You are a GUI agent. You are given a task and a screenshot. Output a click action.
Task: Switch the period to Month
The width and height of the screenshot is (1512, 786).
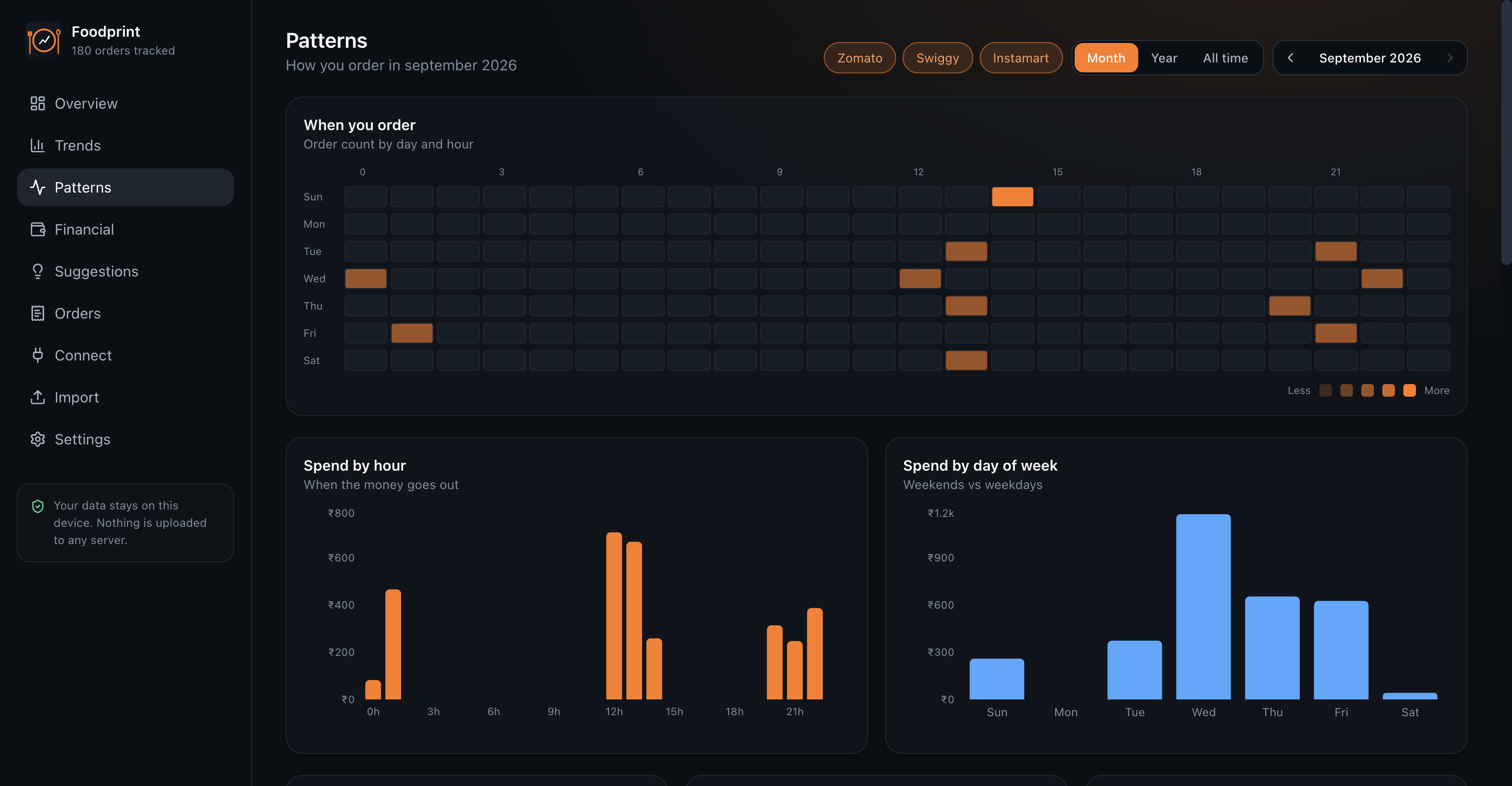(x=1106, y=58)
